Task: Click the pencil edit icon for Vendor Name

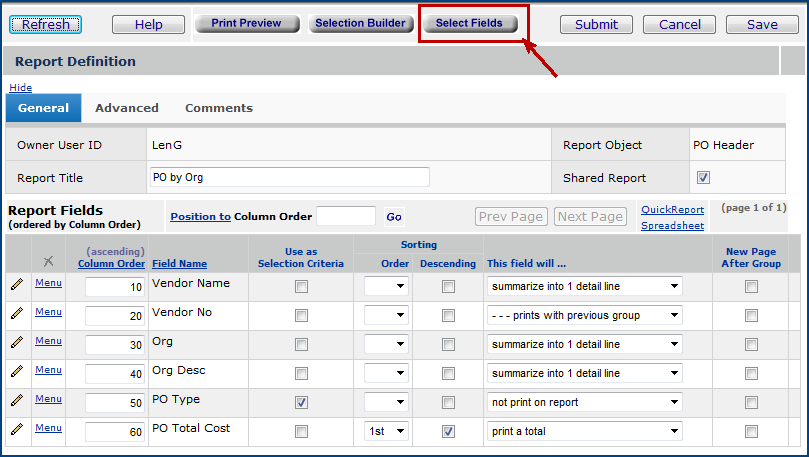Action: pyautogui.click(x=16, y=285)
